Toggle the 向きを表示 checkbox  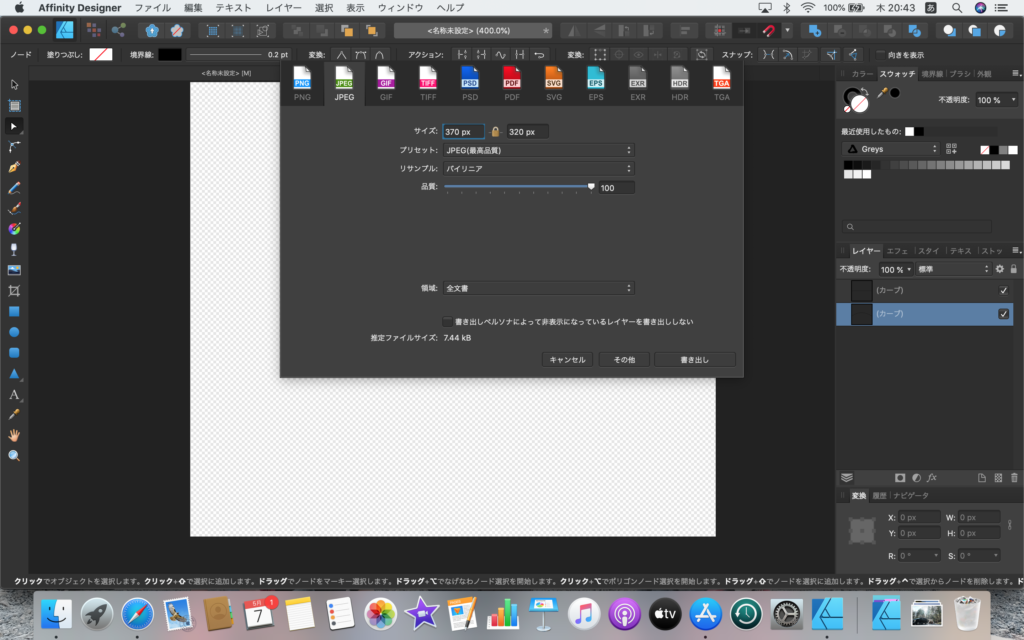[x=880, y=55]
